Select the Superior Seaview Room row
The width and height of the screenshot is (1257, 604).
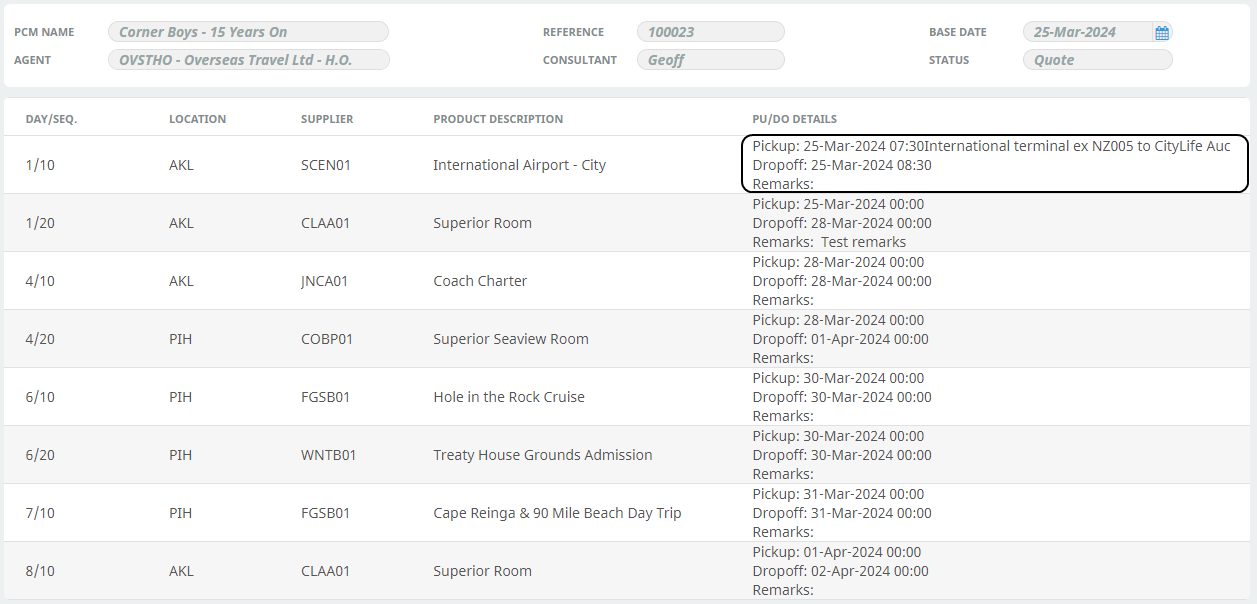pos(510,339)
